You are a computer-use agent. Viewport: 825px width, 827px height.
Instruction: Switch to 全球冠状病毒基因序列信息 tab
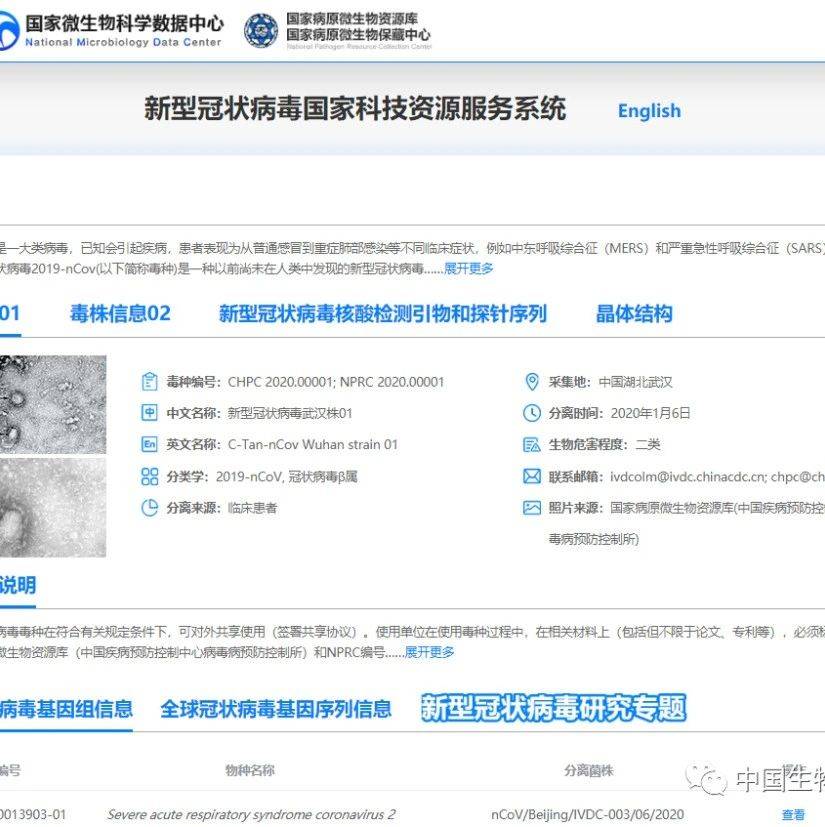276,709
